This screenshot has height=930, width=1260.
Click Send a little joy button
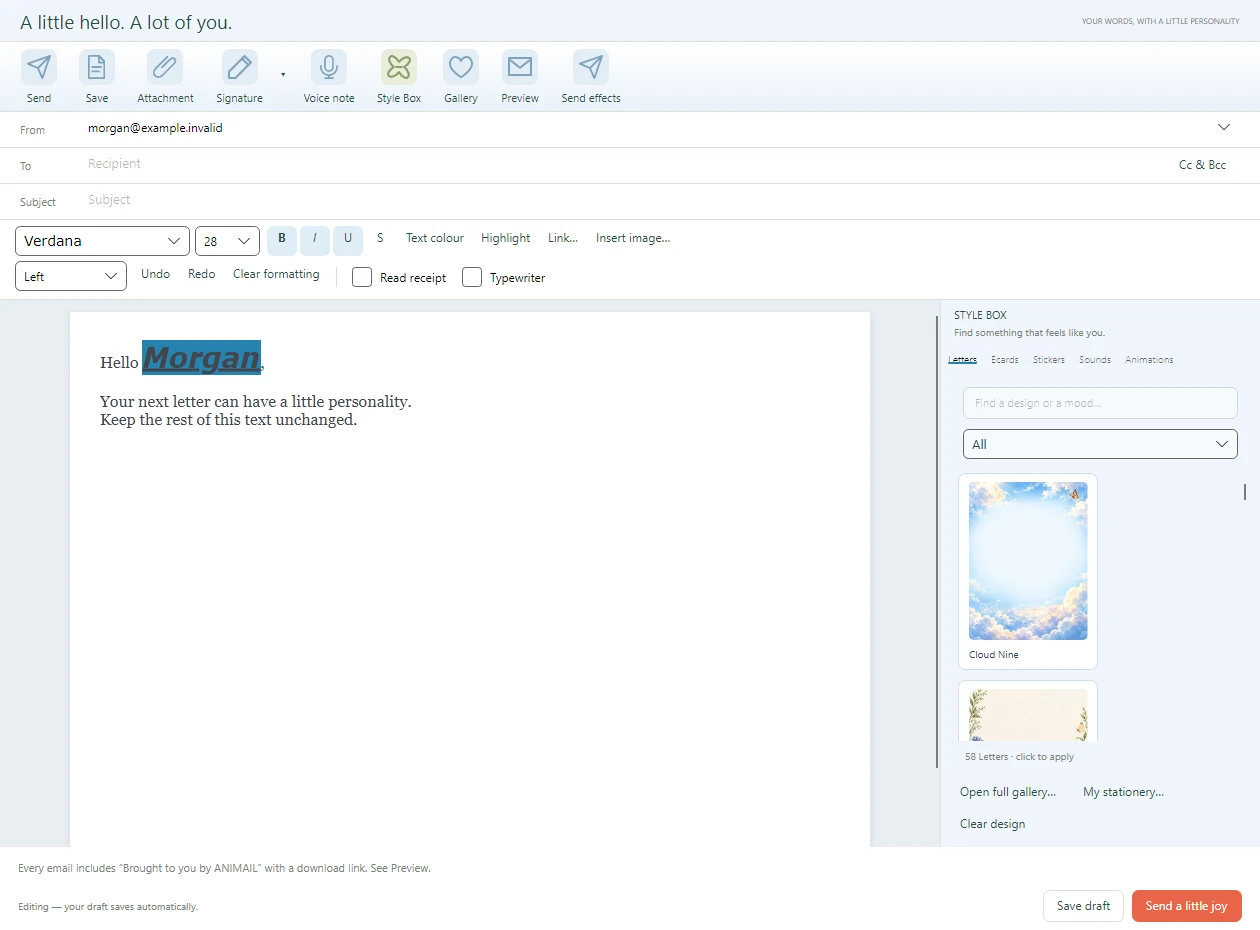tap(1186, 906)
